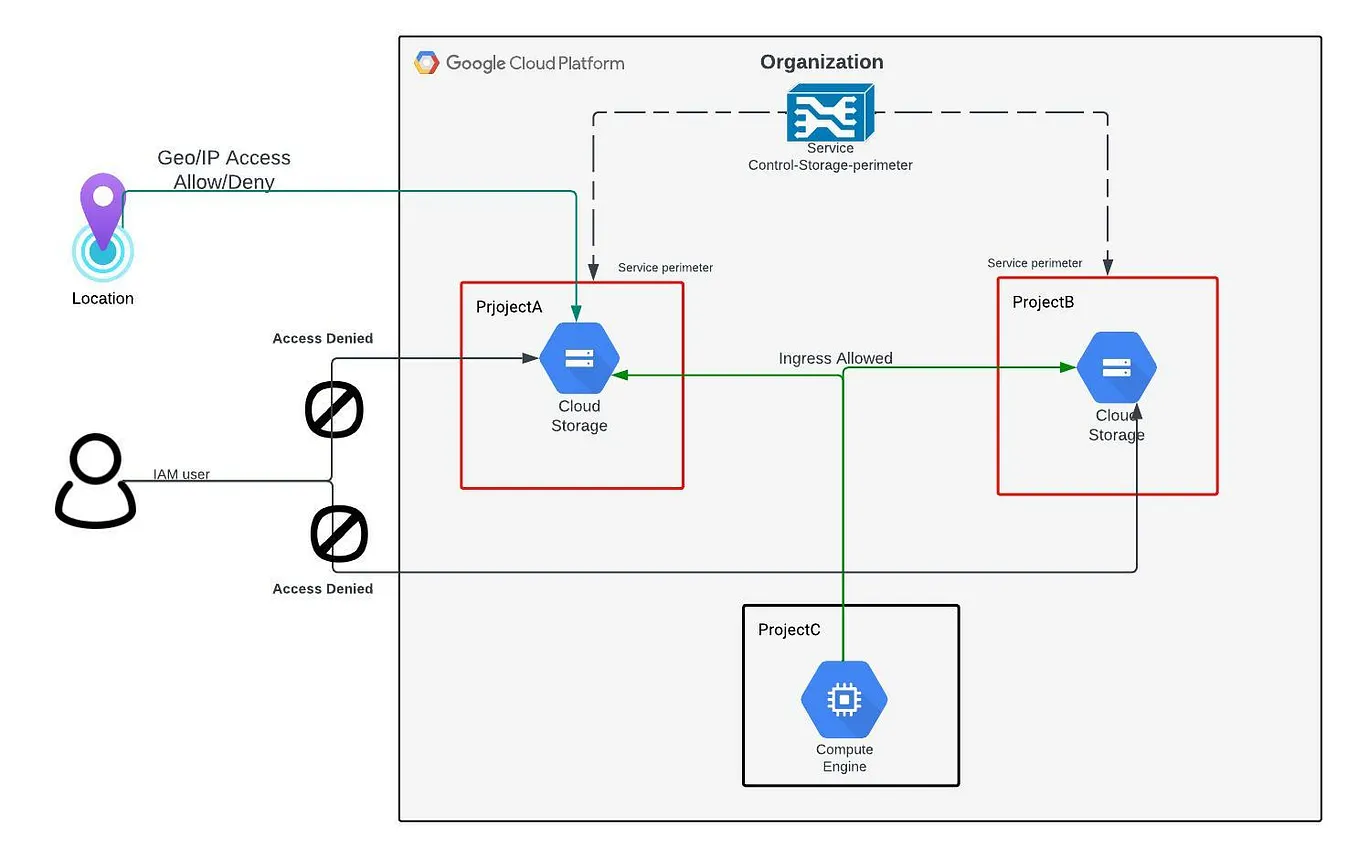Click the upper Access Denied prohibition symbol
This screenshot has width=1358, height=858.
[x=334, y=409]
